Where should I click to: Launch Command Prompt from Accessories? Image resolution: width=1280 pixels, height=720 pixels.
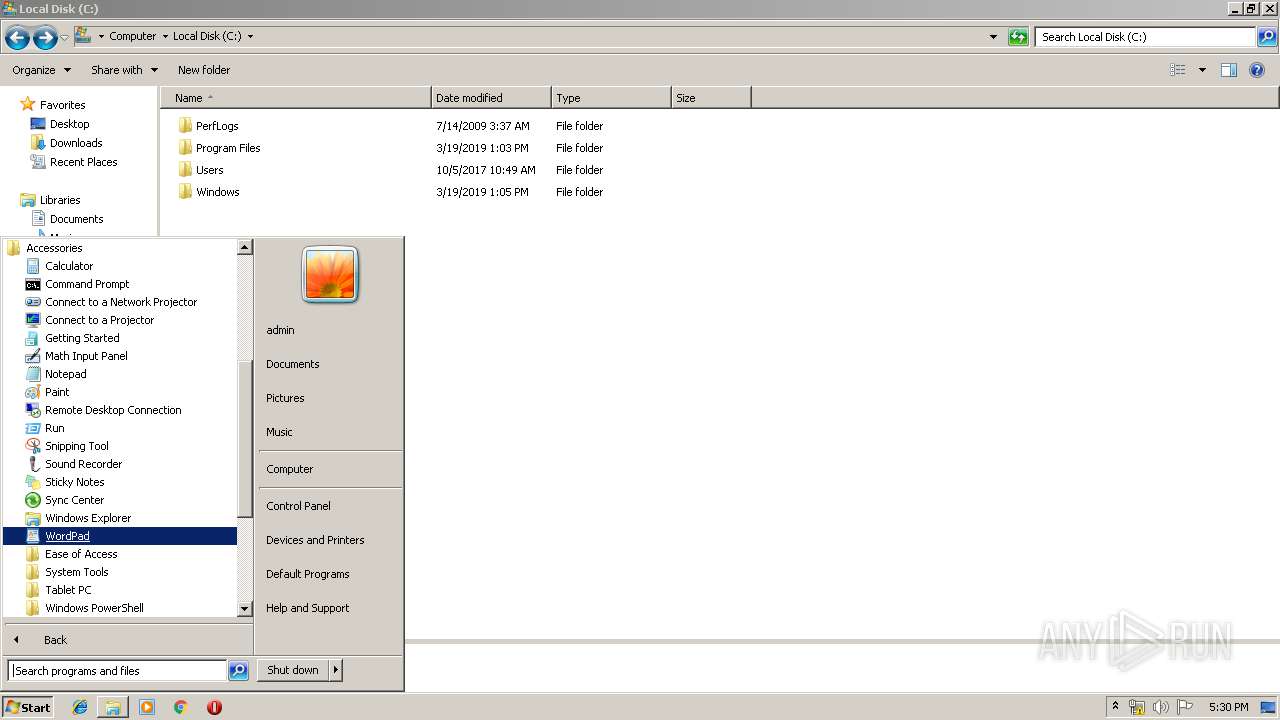[87, 284]
